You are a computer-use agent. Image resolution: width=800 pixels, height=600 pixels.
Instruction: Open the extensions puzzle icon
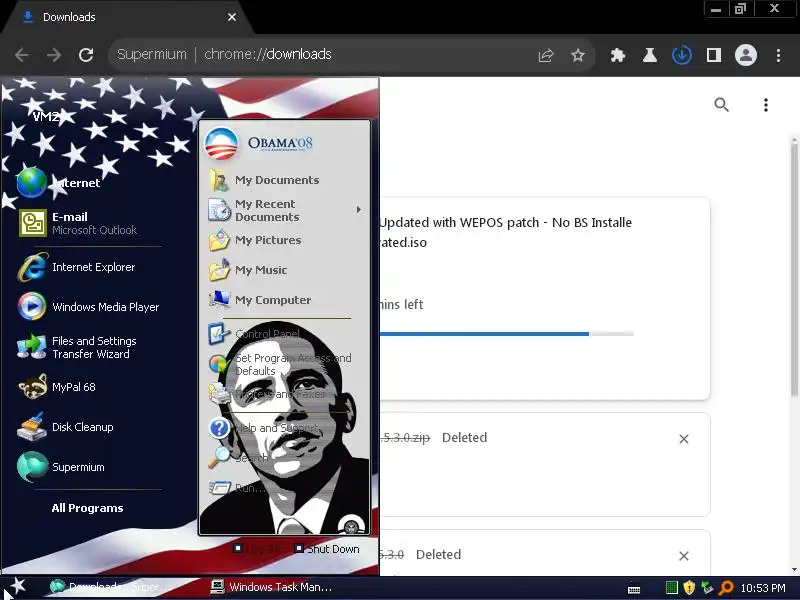point(618,55)
